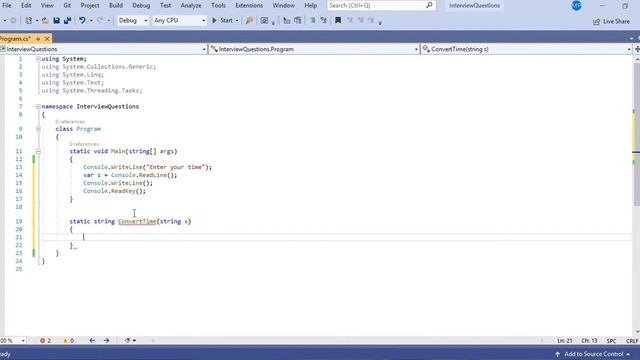Click the Save All toolbar icon
This screenshot has height=360, width=640.
pyautogui.click(x=67, y=20)
